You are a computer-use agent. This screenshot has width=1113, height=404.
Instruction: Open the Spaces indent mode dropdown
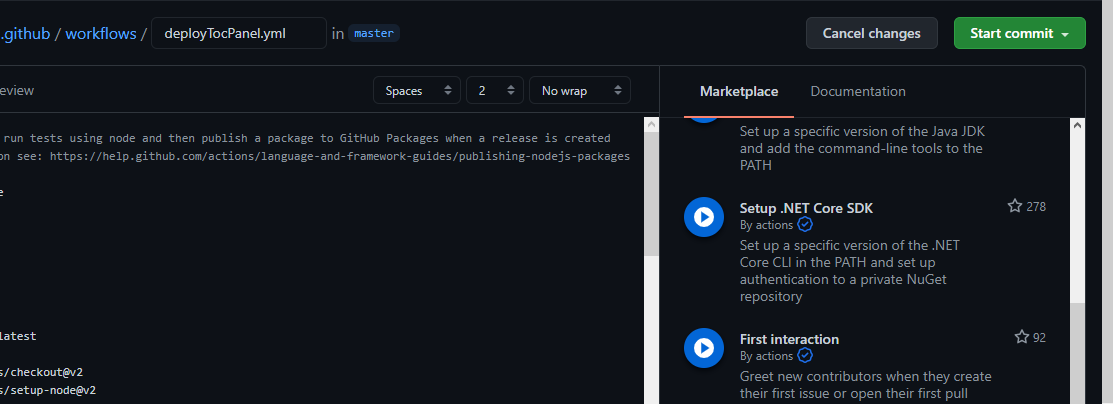[419, 90]
